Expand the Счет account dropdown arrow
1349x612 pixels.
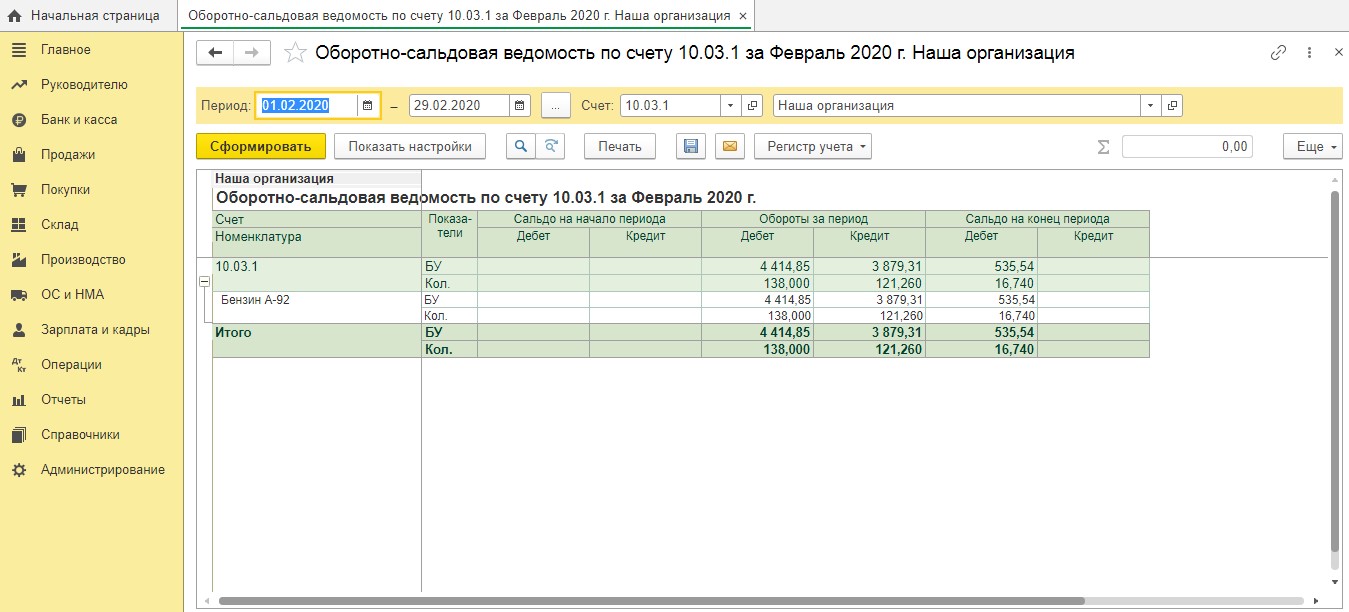pos(730,105)
